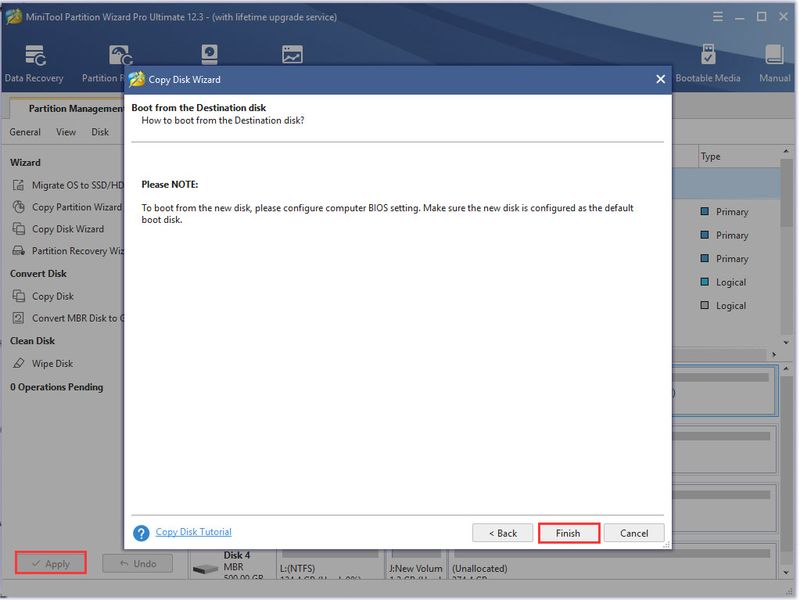The height and width of the screenshot is (600, 800).
Task: Click the Bootable Media icon
Action: pyautogui.click(x=708, y=55)
